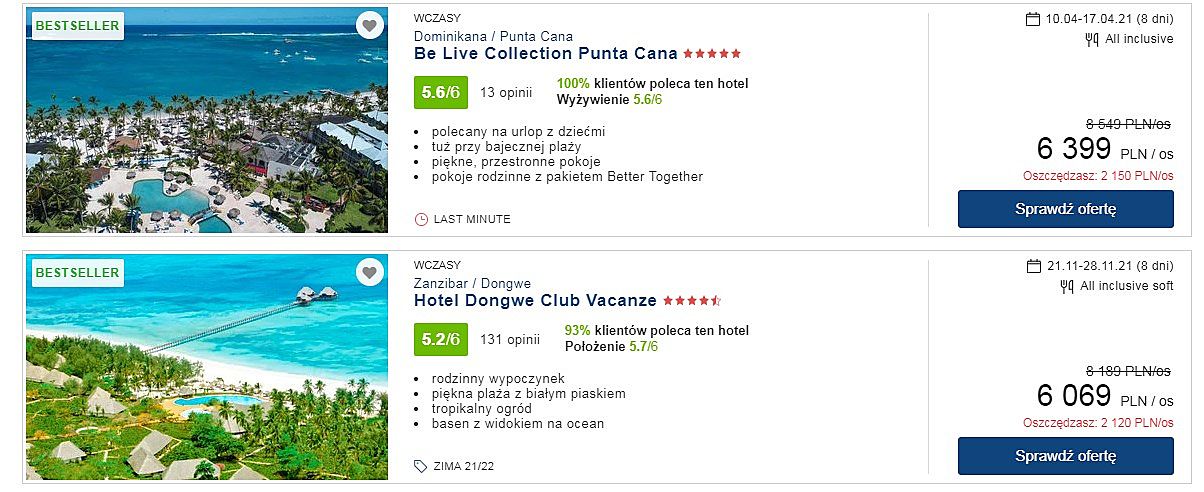Viewport: 1204px width, 492px height.
Task: View the 13 opinii reviews
Action: [506, 93]
